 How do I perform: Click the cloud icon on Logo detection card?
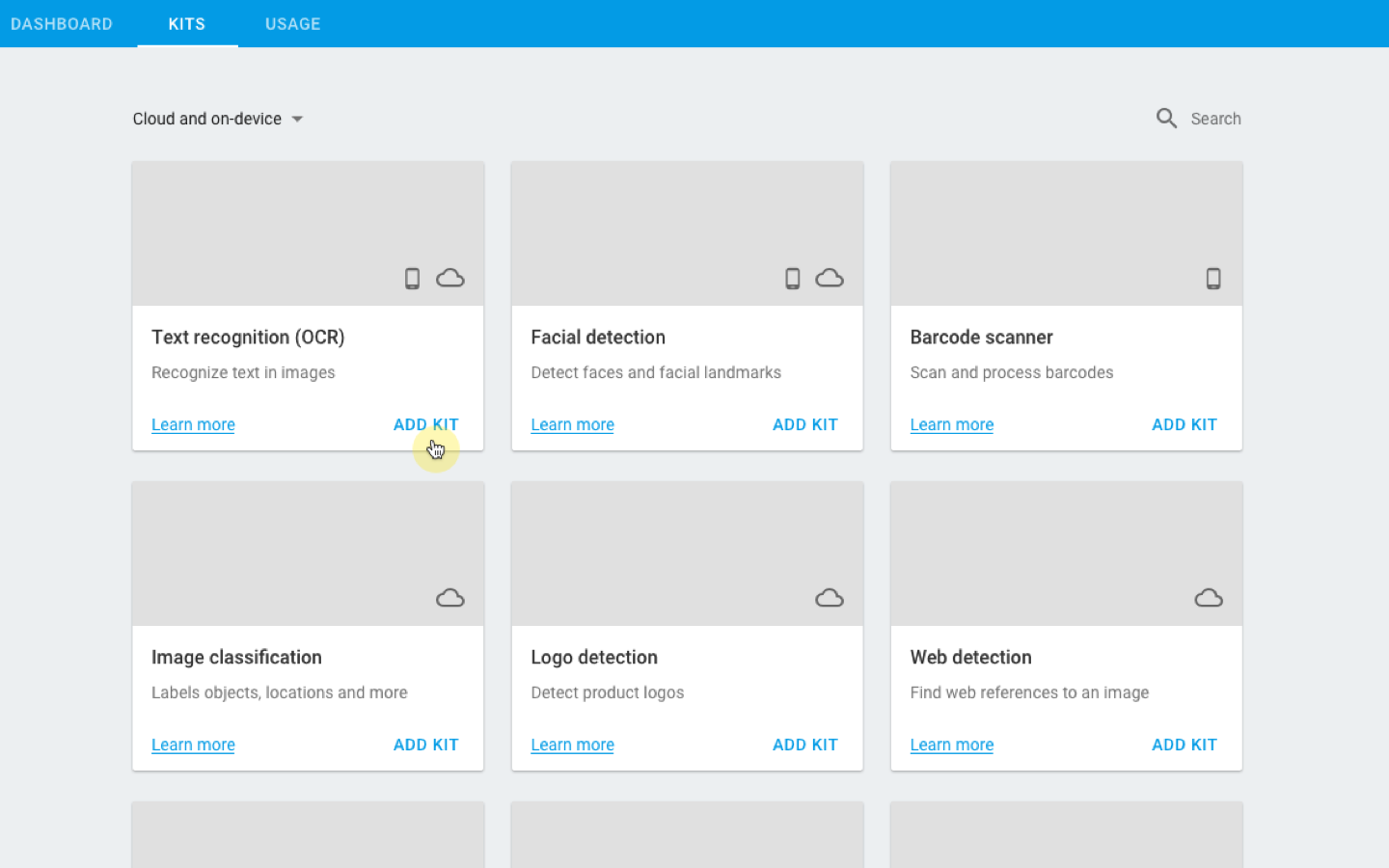point(830,598)
